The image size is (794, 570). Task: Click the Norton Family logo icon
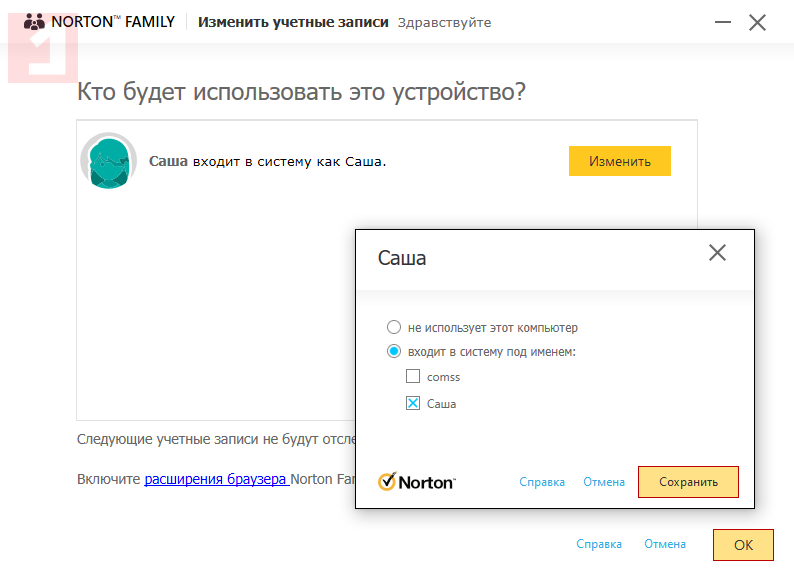[x=33, y=22]
